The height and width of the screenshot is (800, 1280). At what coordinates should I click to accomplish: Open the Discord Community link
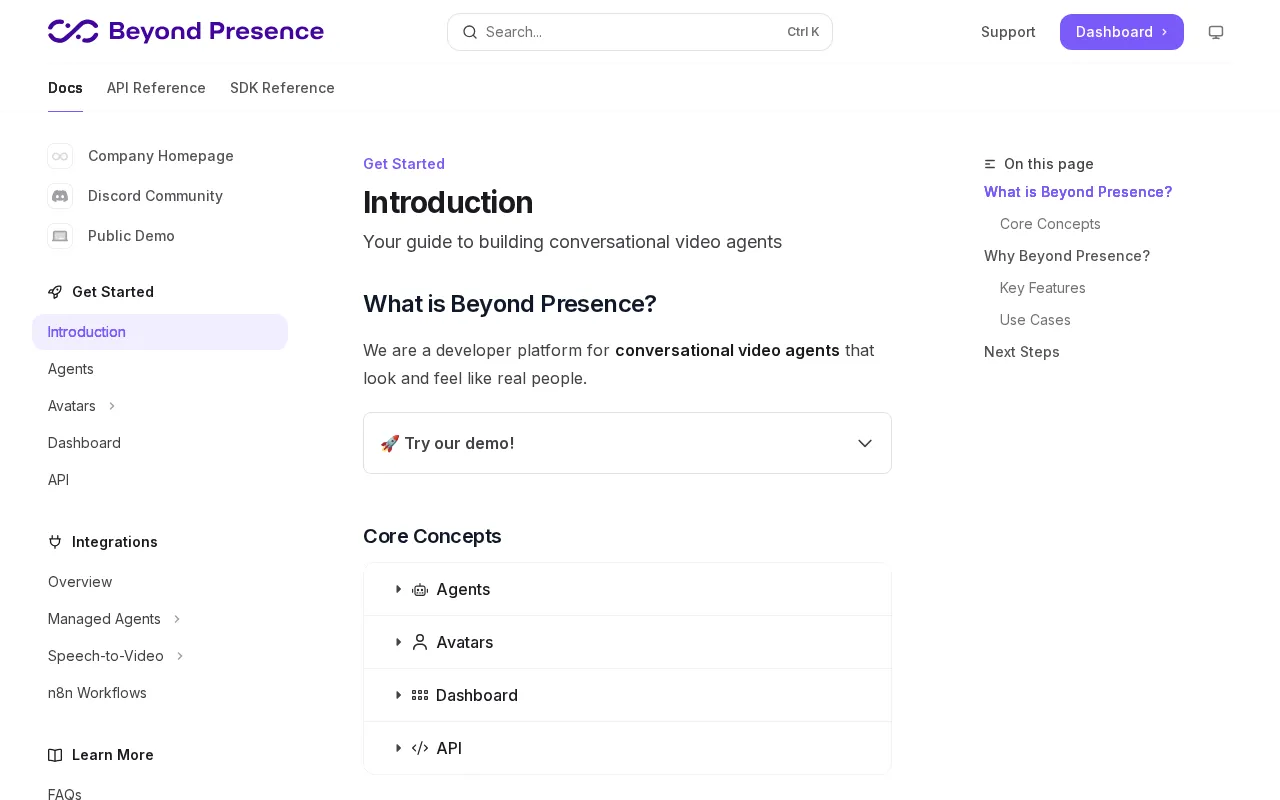click(x=155, y=196)
